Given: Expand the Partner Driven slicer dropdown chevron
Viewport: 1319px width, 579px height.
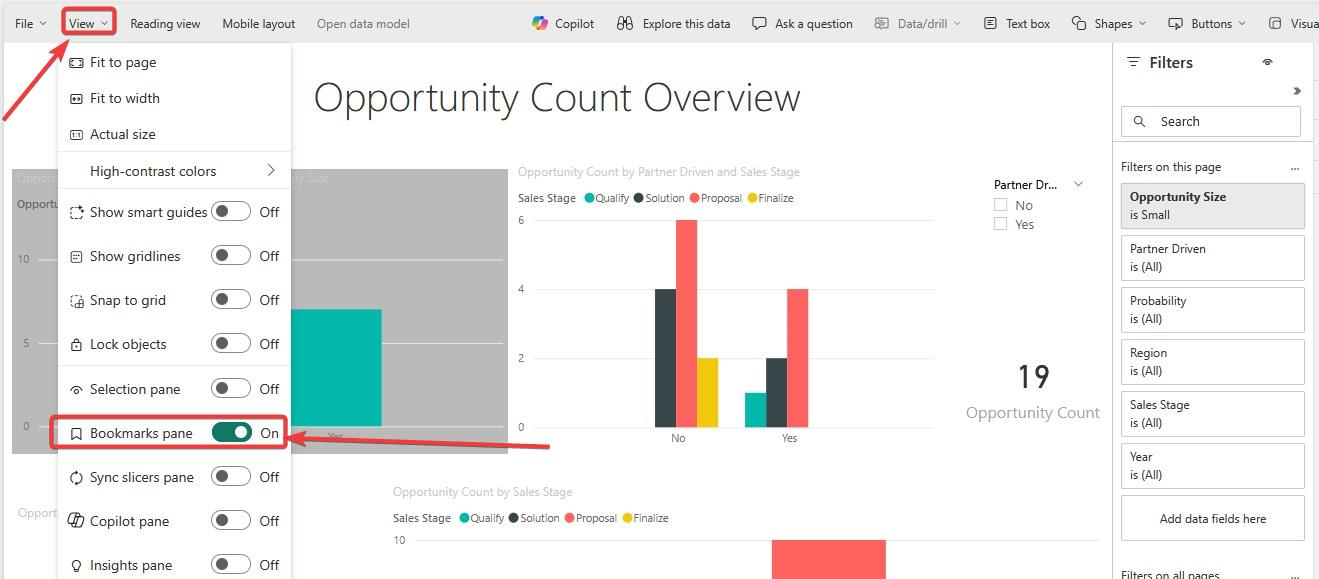Looking at the screenshot, I should coord(1078,184).
